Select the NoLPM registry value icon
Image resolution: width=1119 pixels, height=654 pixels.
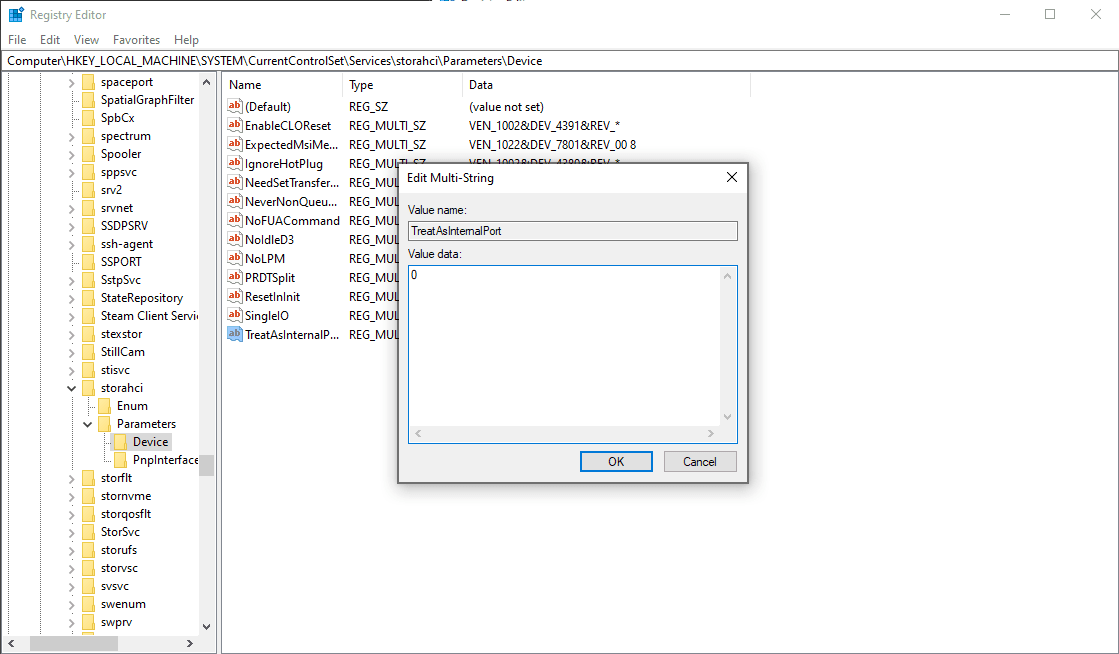[235, 258]
